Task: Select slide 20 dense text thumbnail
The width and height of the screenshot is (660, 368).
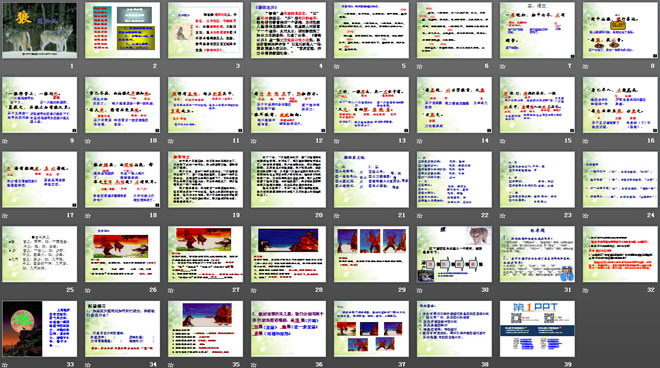Action: (x=288, y=179)
